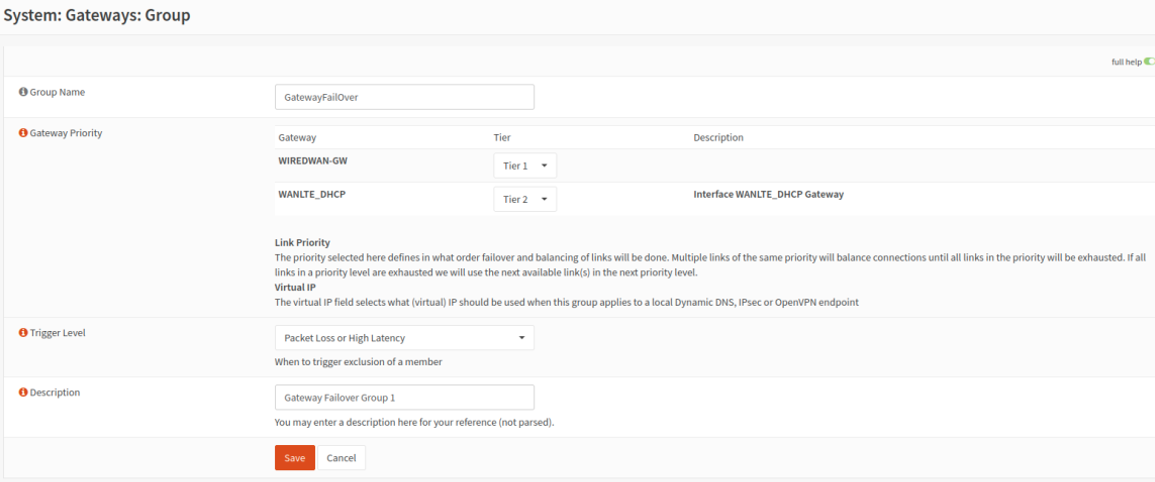1155x482 pixels.
Task: Click the Description info icon
Action: (x=23, y=393)
